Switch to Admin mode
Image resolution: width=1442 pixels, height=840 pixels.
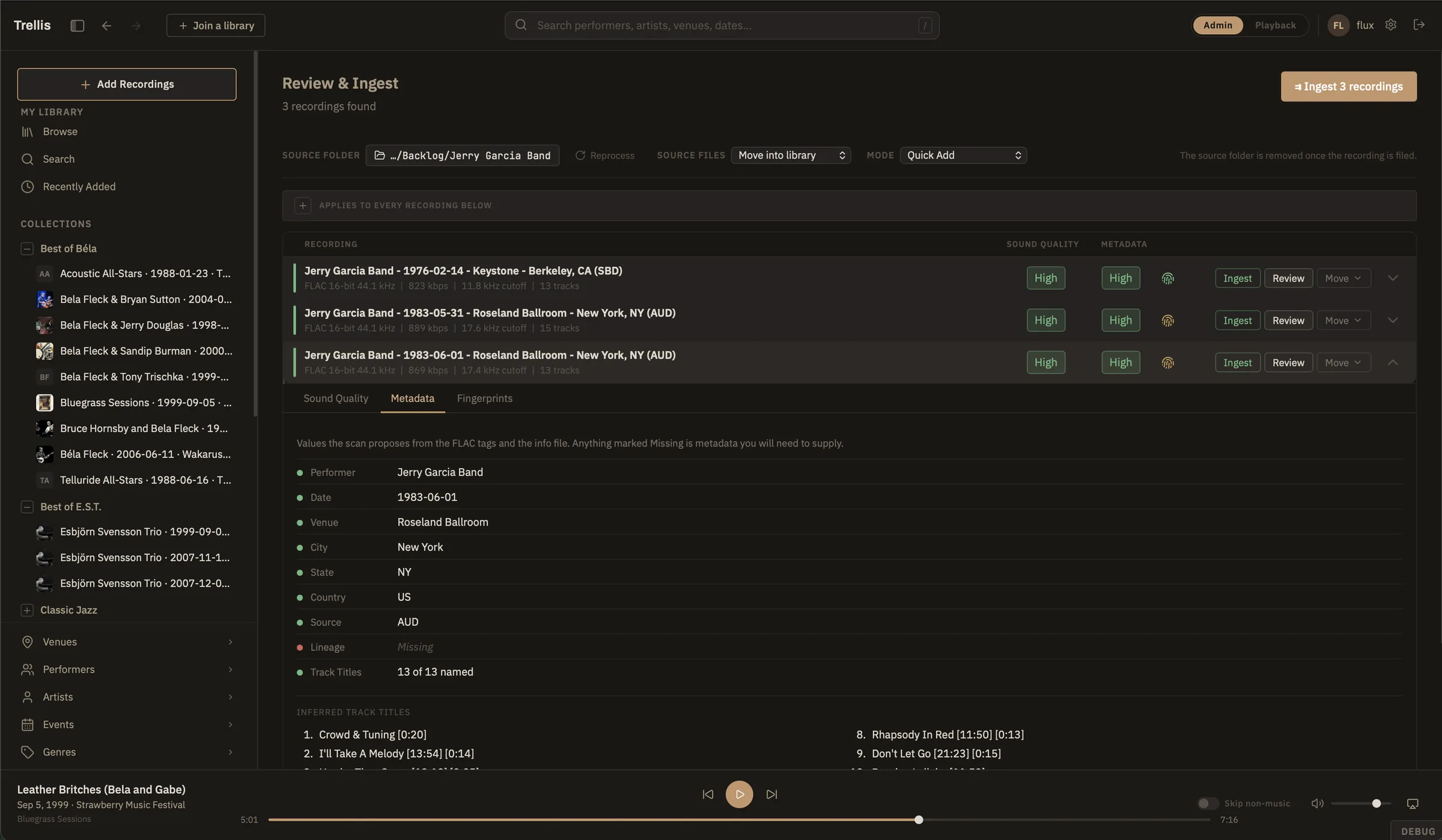click(x=1217, y=25)
